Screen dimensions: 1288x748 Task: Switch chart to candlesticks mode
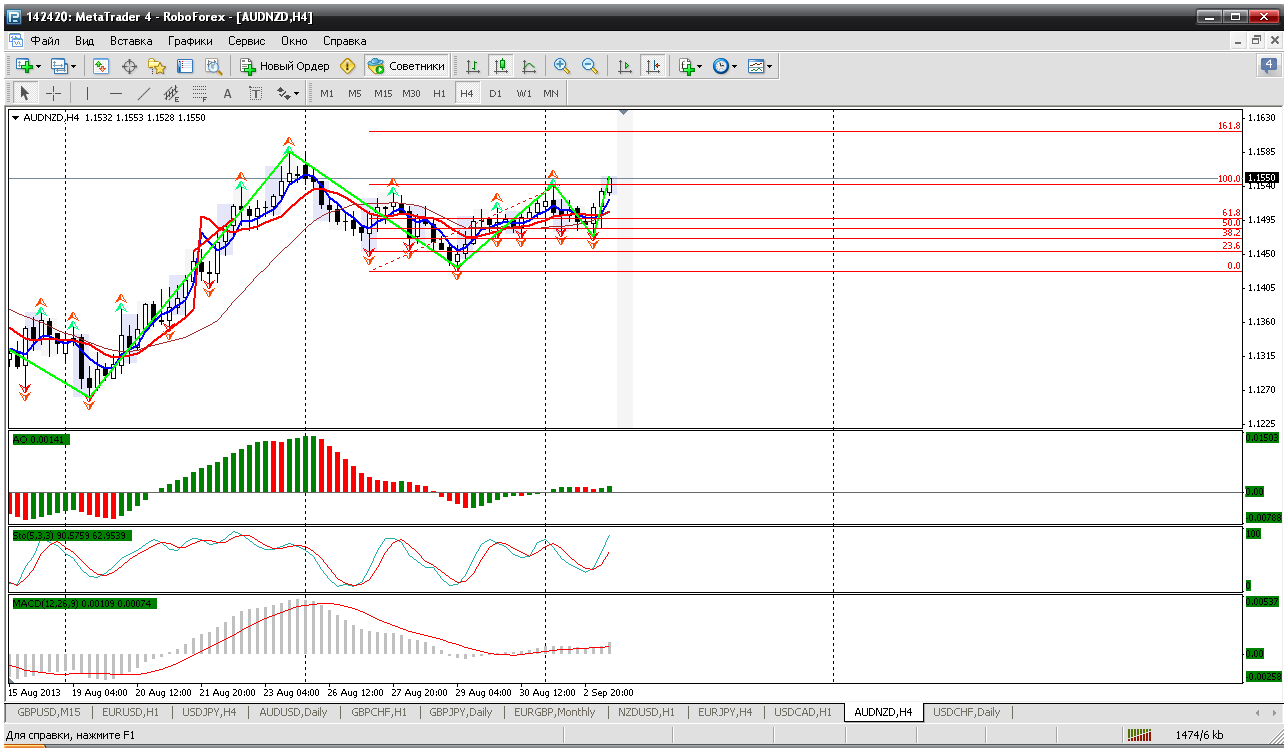click(501, 66)
